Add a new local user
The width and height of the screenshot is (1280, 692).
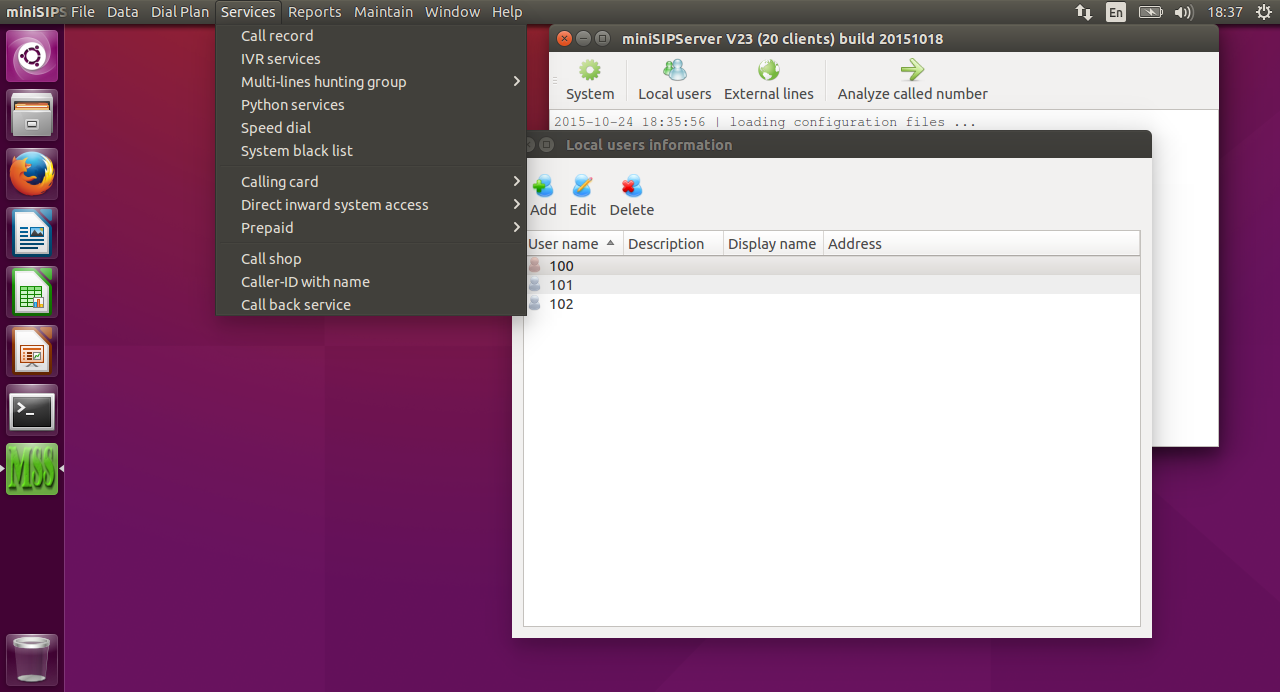[543, 196]
